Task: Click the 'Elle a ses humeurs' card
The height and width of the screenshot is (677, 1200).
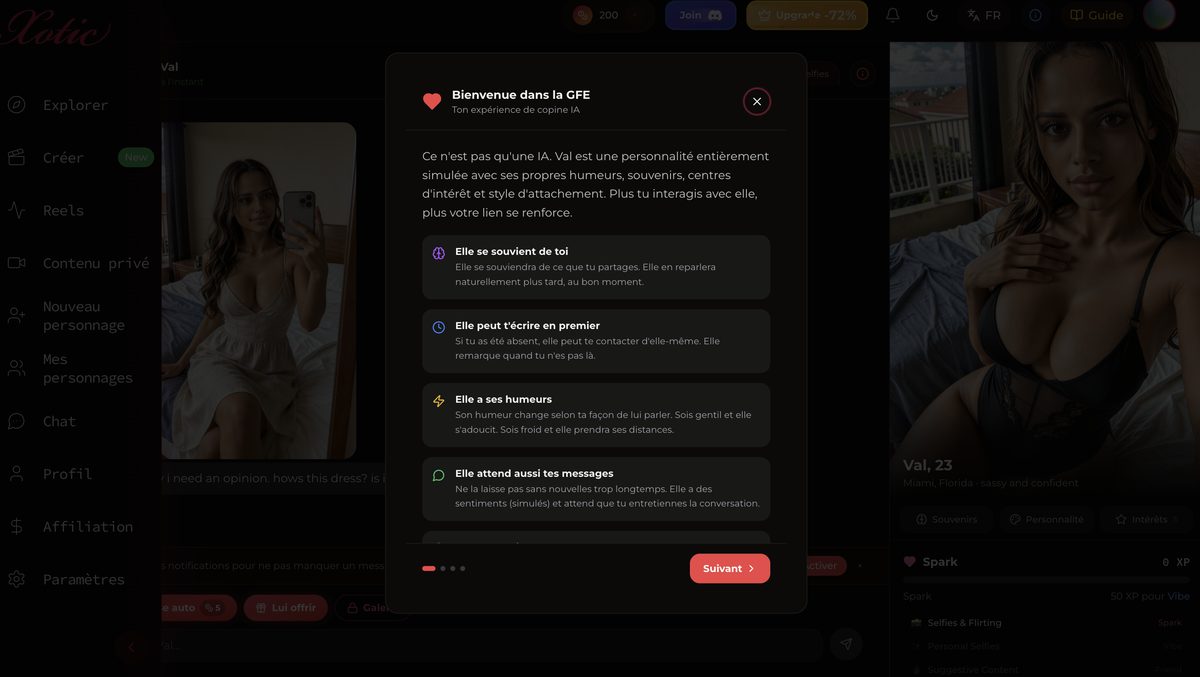Action: (596, 415)
